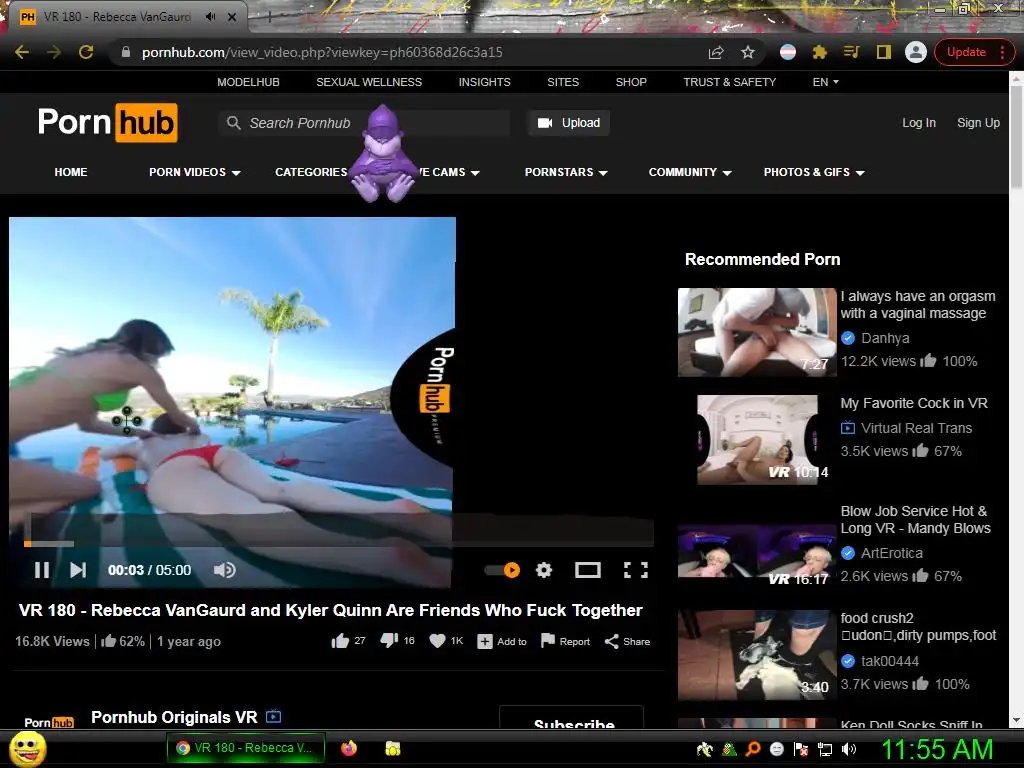Click the Log In link
This screenshot has width=1024, height=768.
pos(919,123)
